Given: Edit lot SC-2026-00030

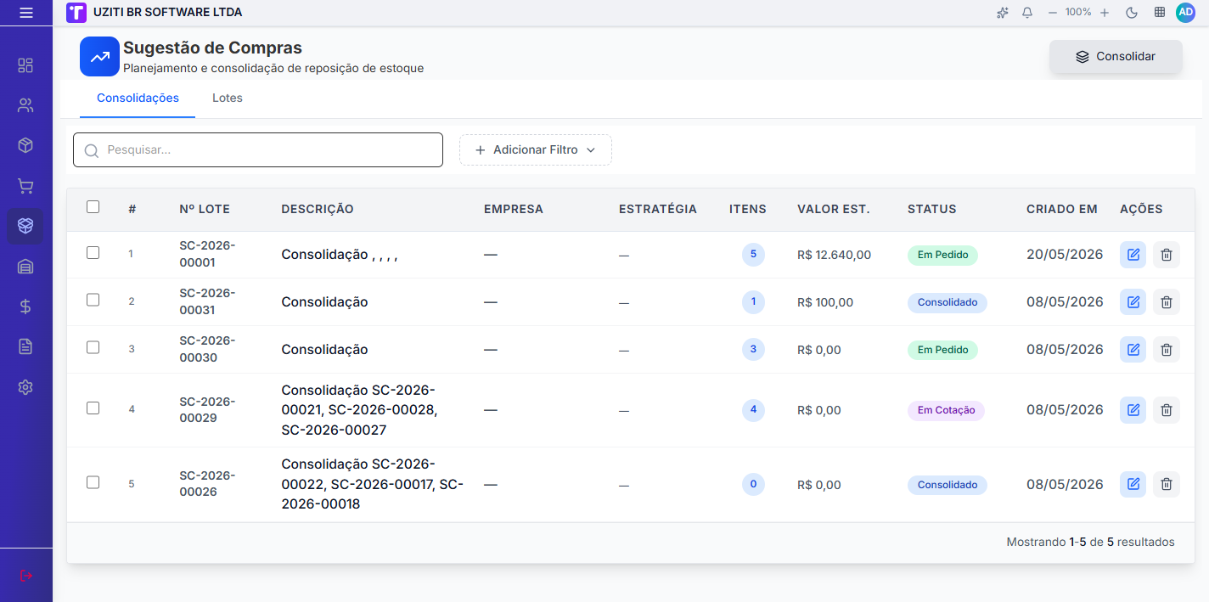Looking at the screenshot, I should 1133,350.
